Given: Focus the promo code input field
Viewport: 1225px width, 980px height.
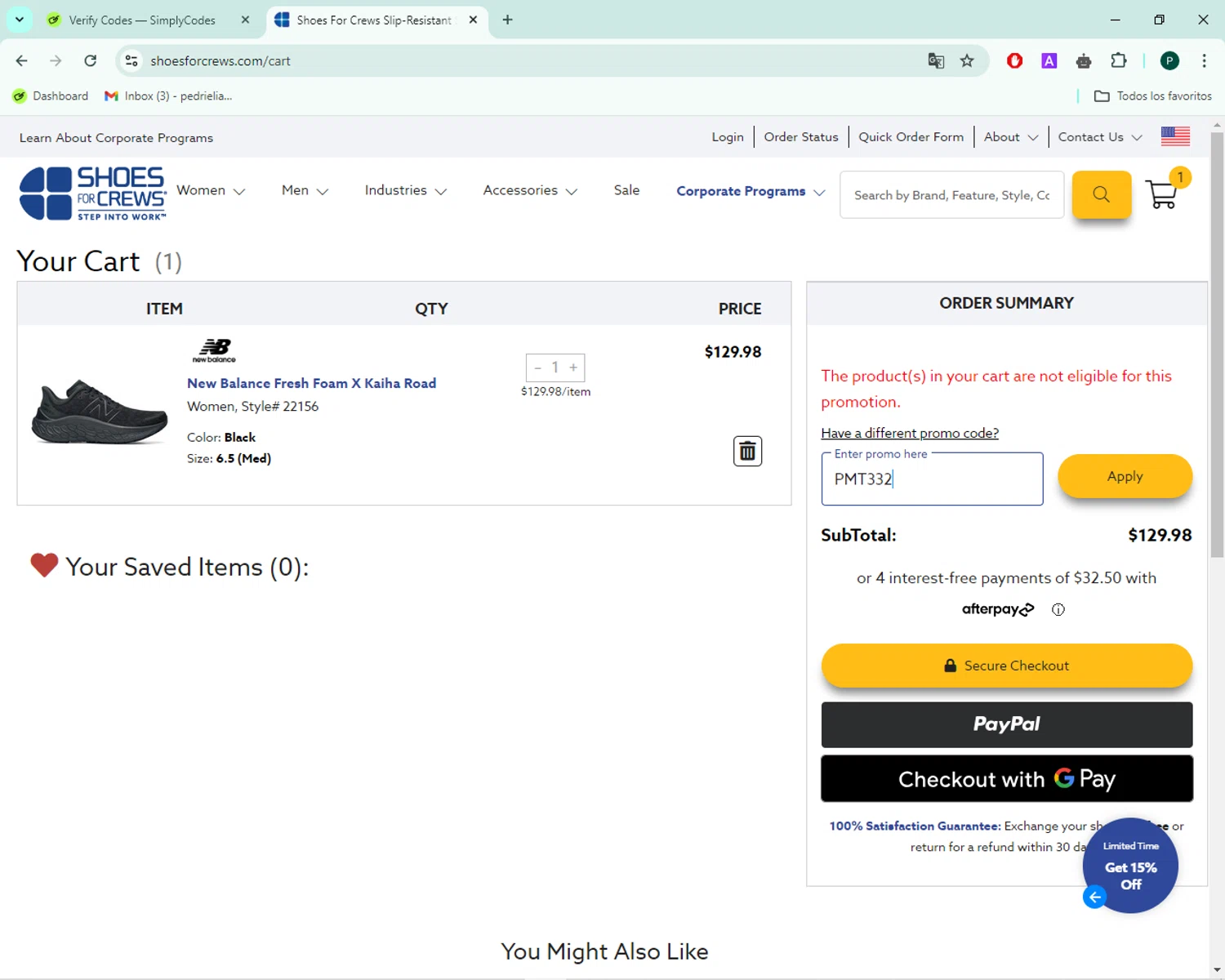Looking at the screenshot, I should 932,479.
